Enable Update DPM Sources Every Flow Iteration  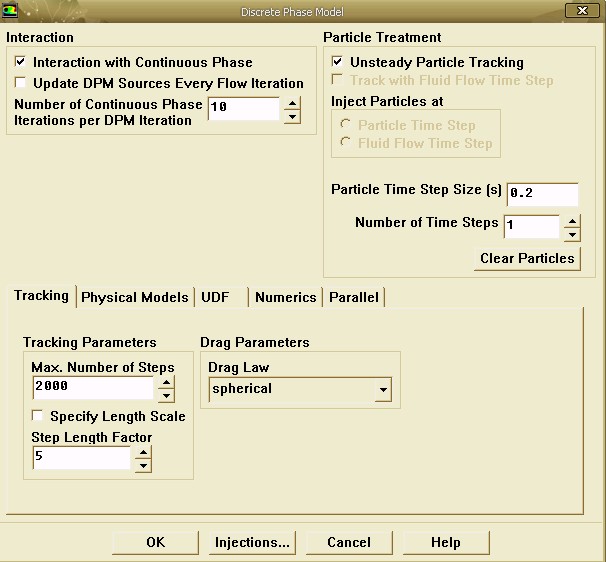tap(21, 83)
